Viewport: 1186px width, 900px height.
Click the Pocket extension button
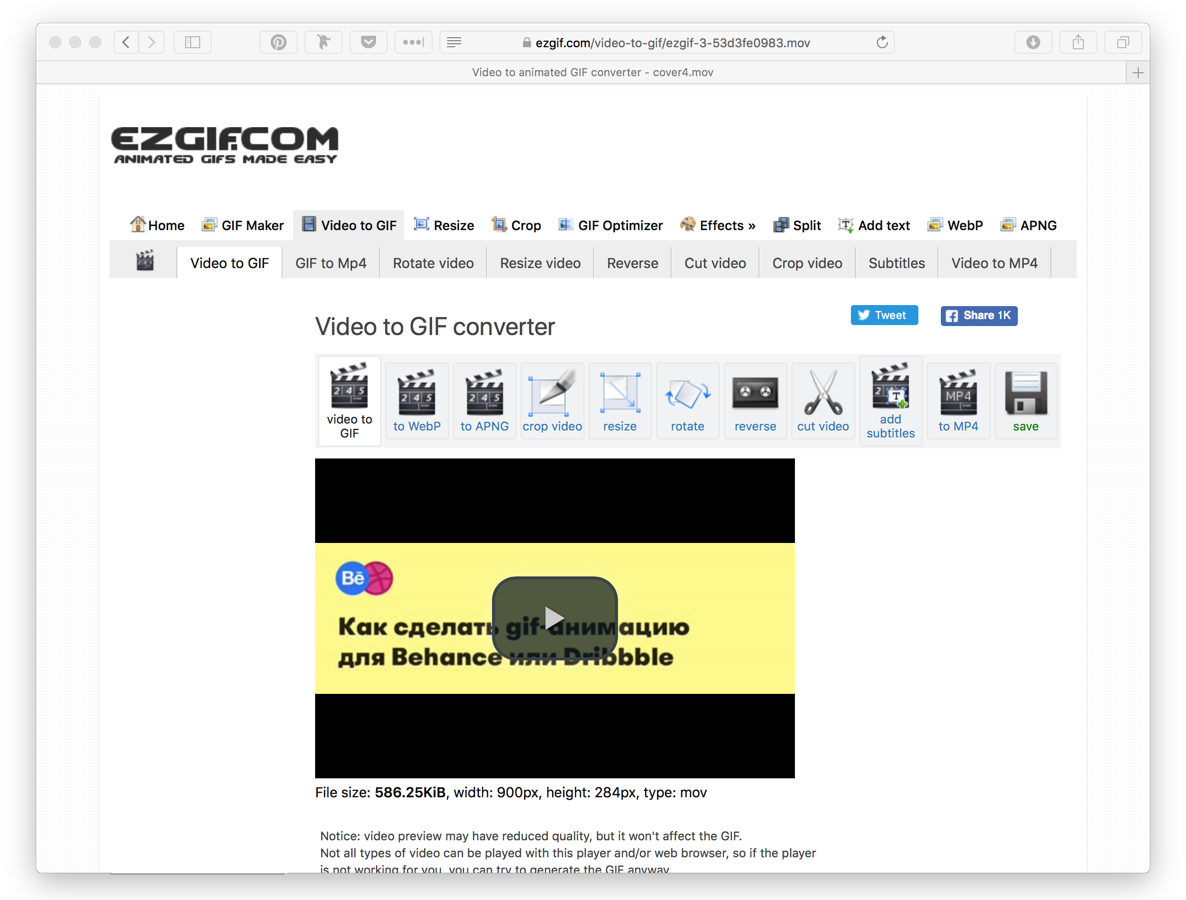click(x=368, y=42)
